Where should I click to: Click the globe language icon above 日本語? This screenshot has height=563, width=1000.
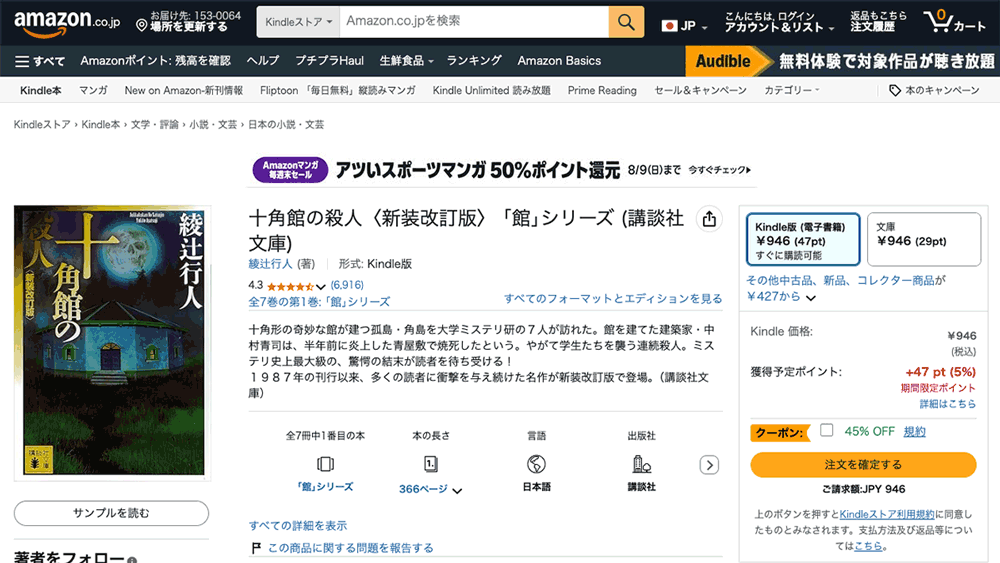(x=536, y=464)
